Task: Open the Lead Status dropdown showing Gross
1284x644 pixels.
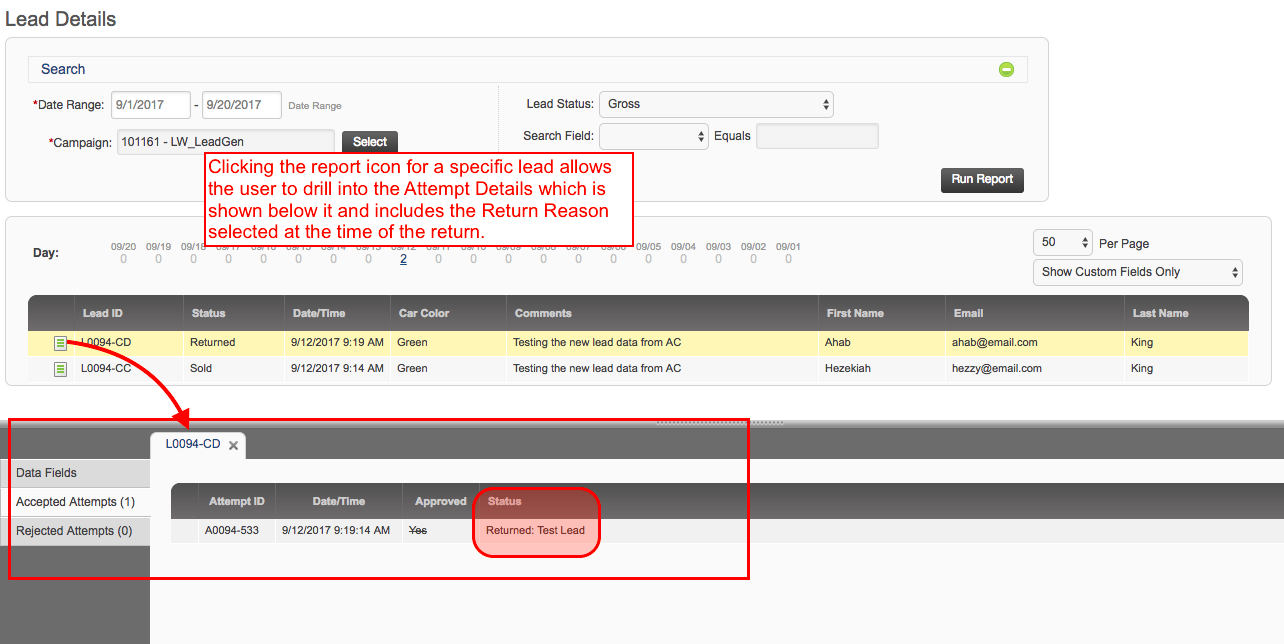Action: click(x=716, y=104)
